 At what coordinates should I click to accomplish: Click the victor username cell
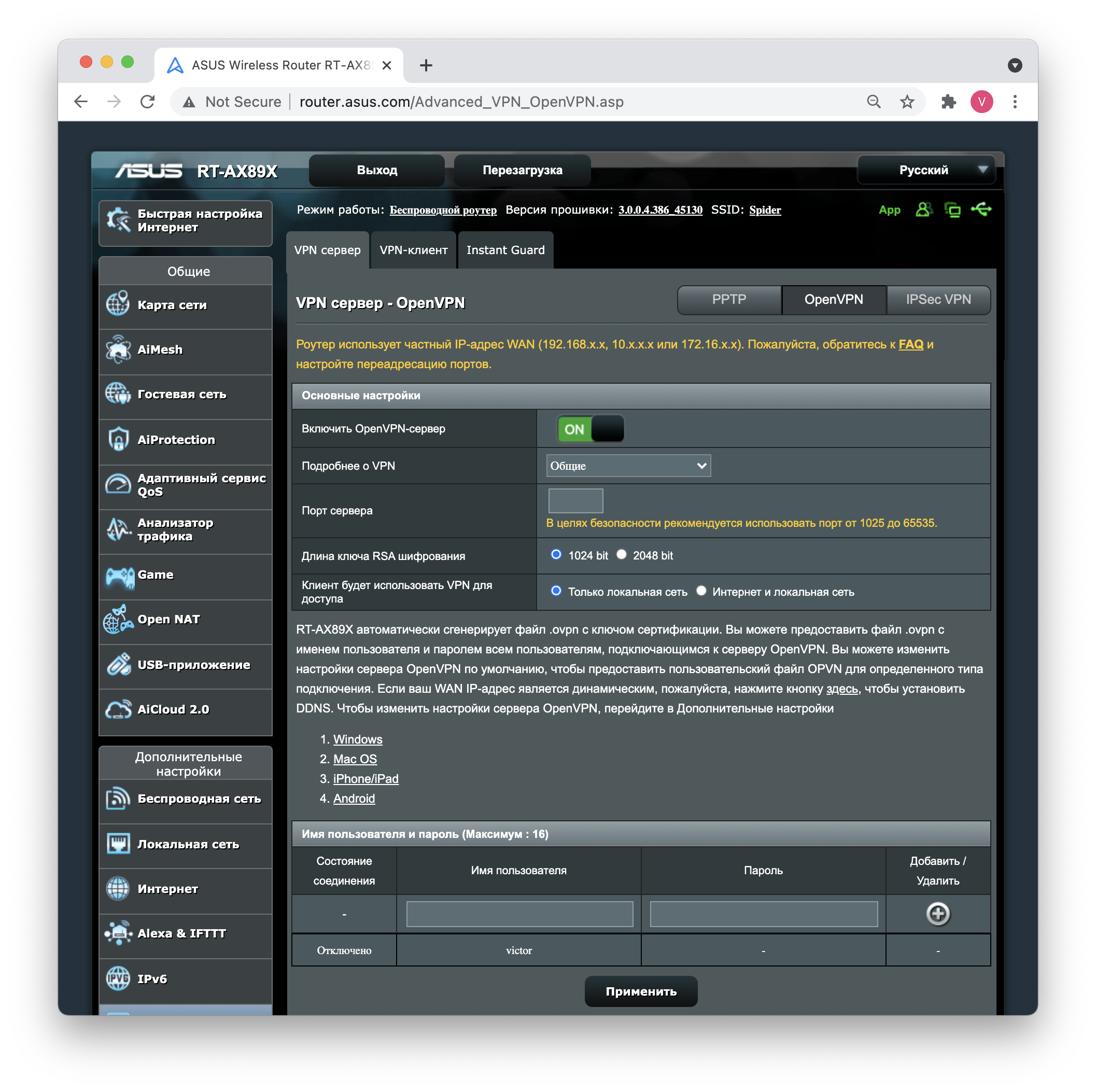click(x=518, y=950)
